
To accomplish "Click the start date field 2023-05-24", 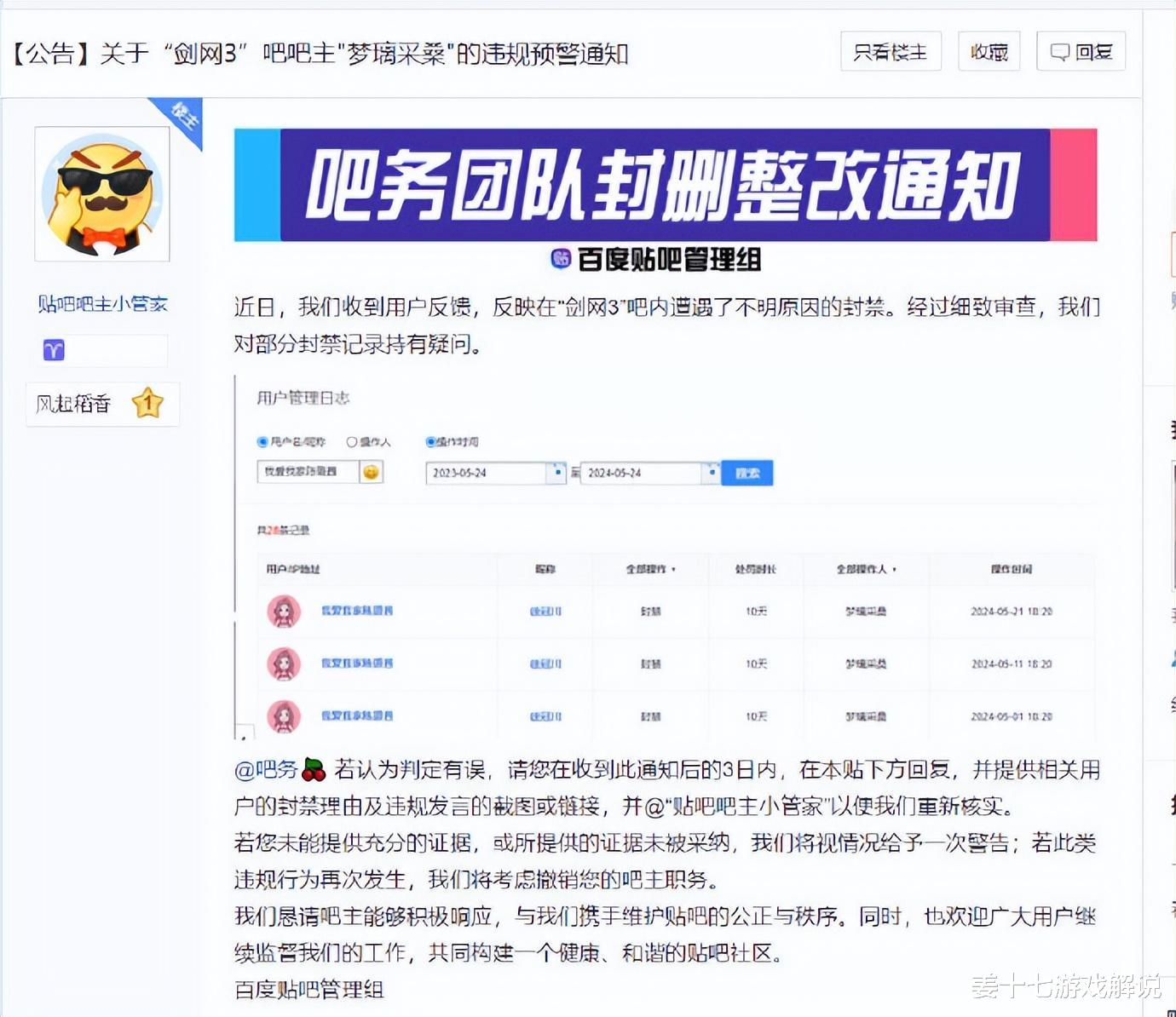I will tap(486, 473).
